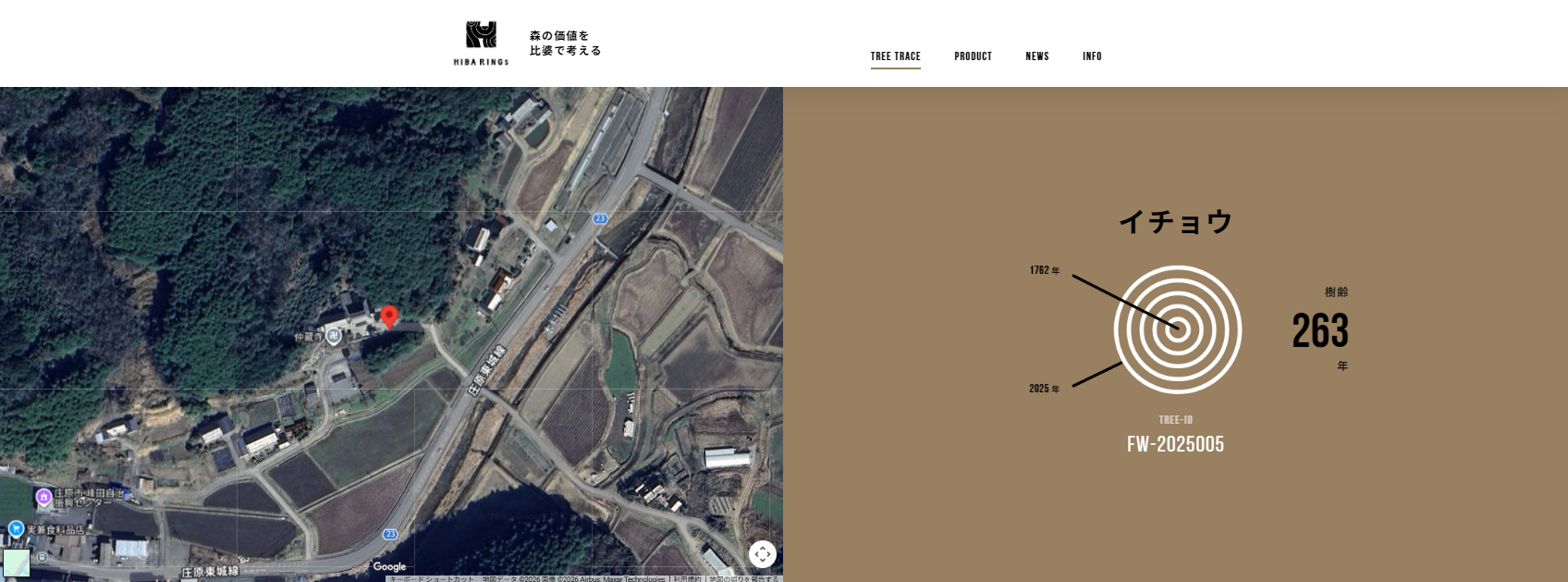
Task: Click the blue 実兼食料品店 shopping cart icon
Action: point(16,529)
